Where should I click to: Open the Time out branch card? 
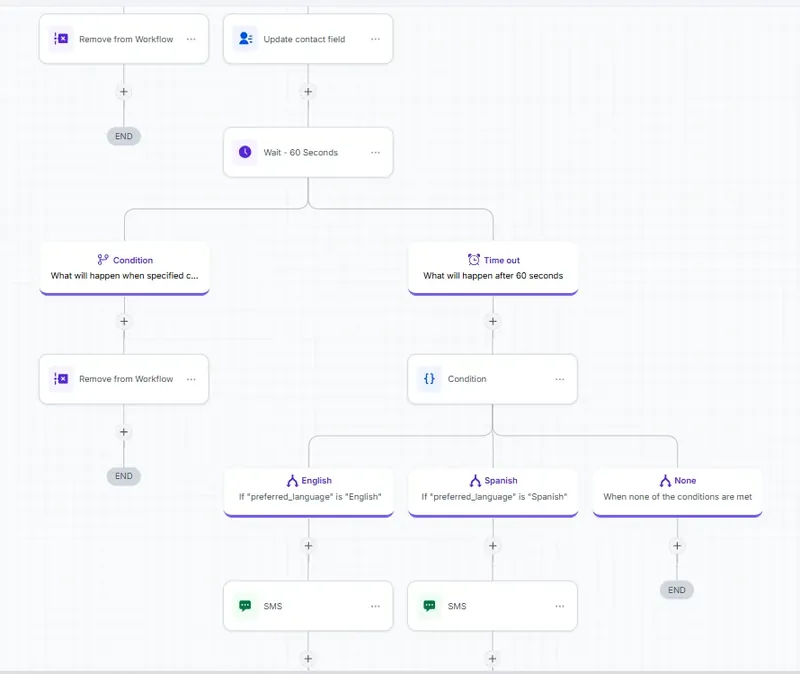[493, 268]
